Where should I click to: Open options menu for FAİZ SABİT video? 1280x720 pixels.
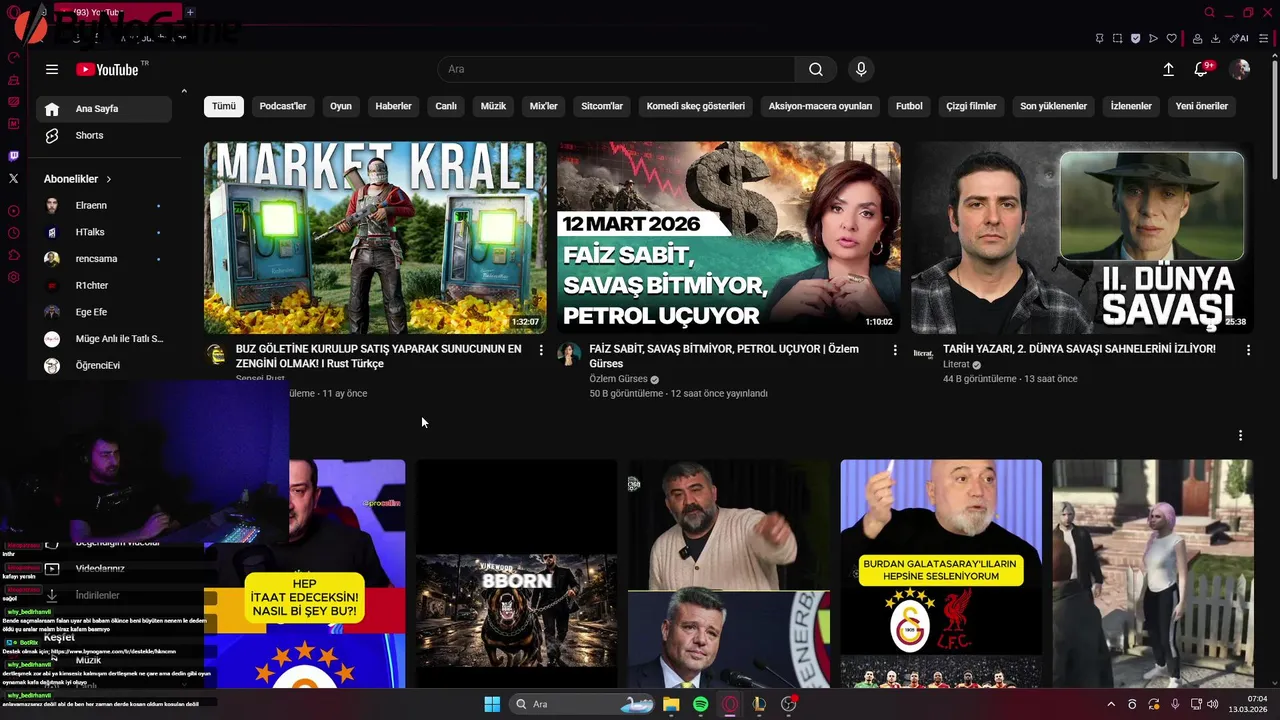[895, 350]
